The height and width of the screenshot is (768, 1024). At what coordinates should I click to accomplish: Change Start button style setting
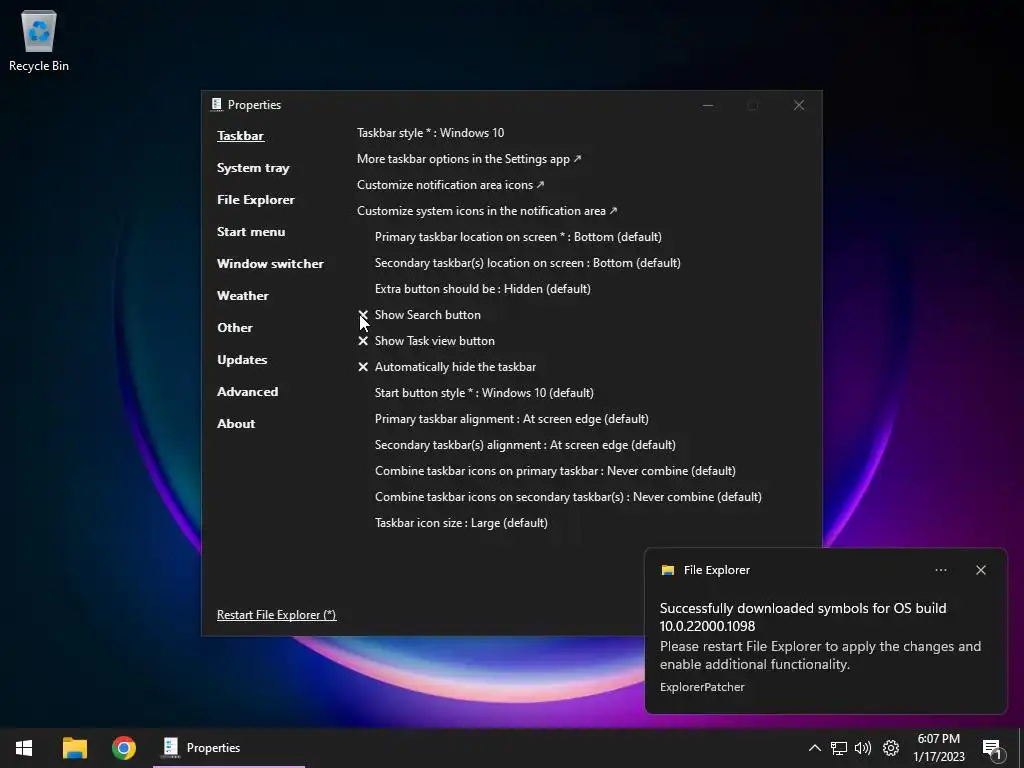[484, 393]
